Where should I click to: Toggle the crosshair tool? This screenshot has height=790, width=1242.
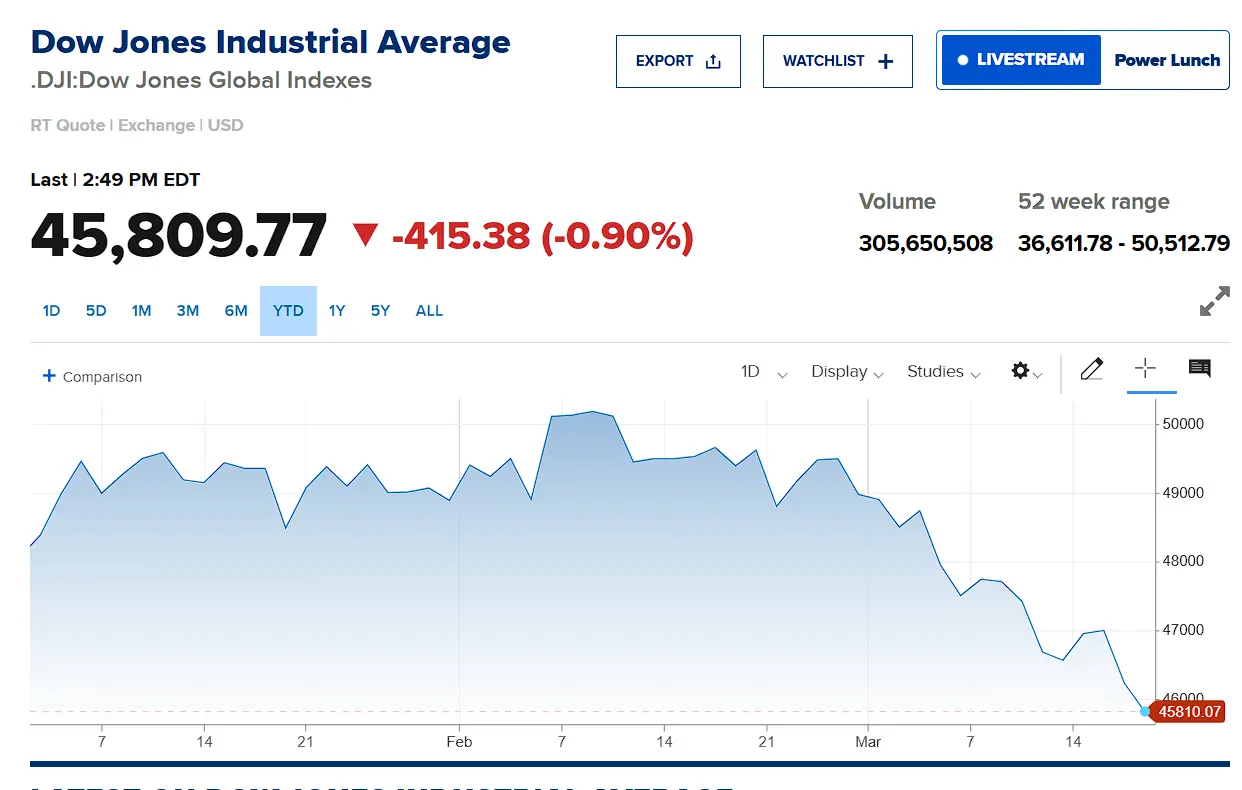pyautogui.click(x=1145, y=369)
